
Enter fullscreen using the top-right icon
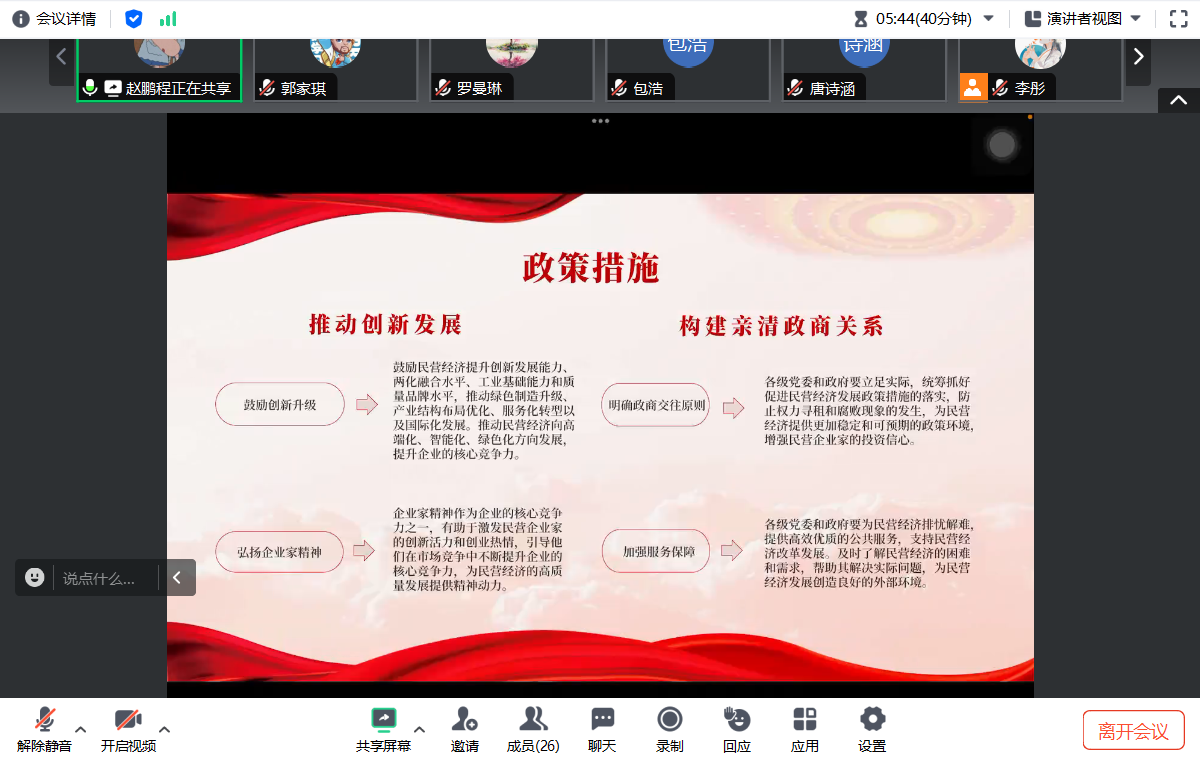click(x=1176, y=17)
